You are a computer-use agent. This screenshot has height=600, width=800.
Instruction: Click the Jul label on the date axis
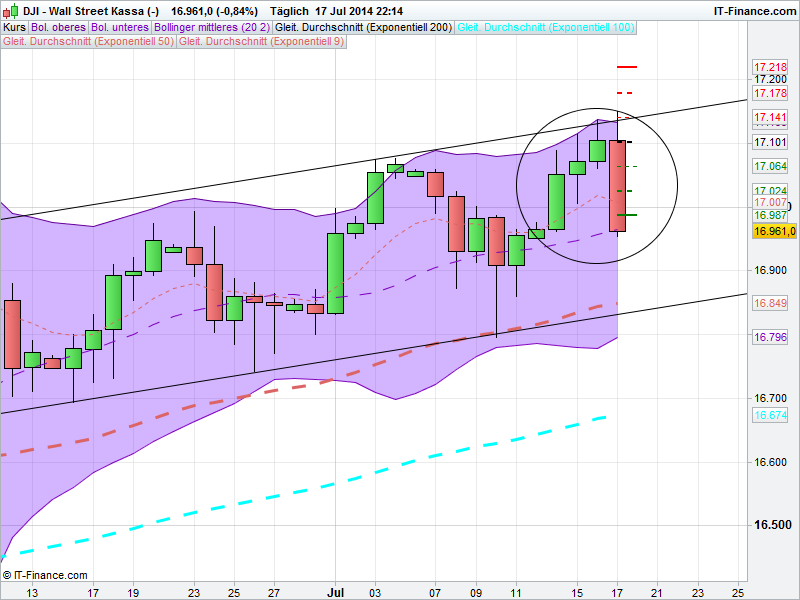point(335,592)
